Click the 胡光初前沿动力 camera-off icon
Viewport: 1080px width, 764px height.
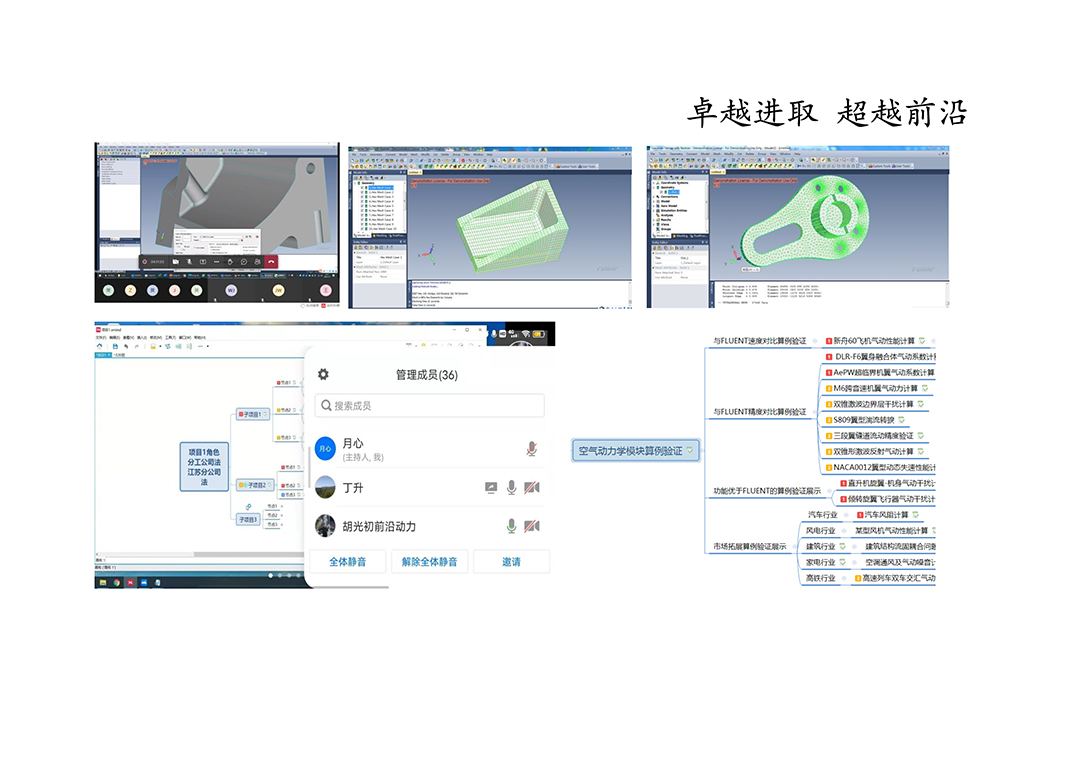(x=532, y=526)
